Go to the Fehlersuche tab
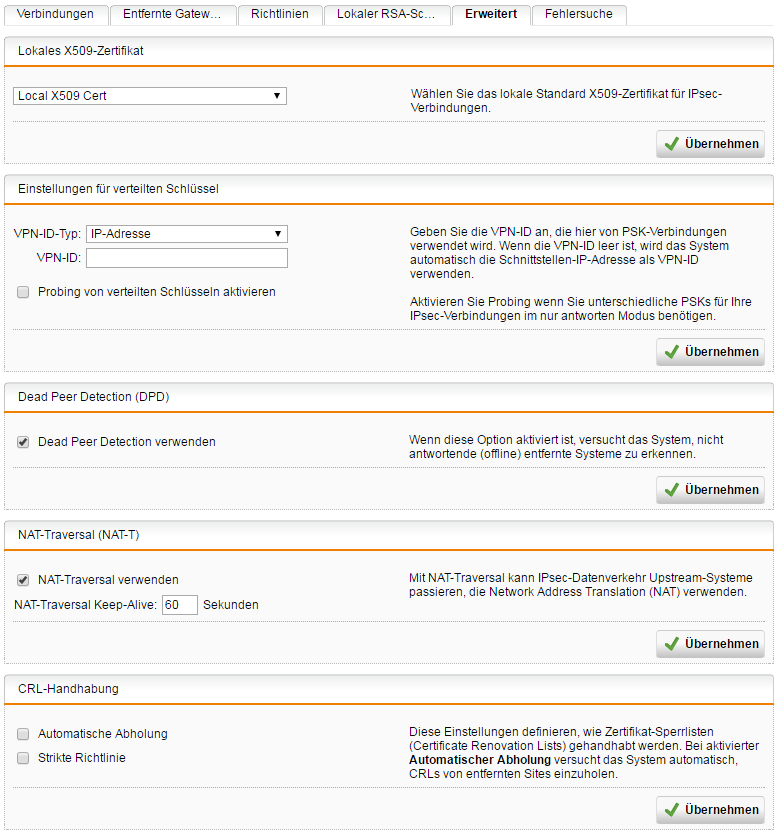 click(579, 14)
